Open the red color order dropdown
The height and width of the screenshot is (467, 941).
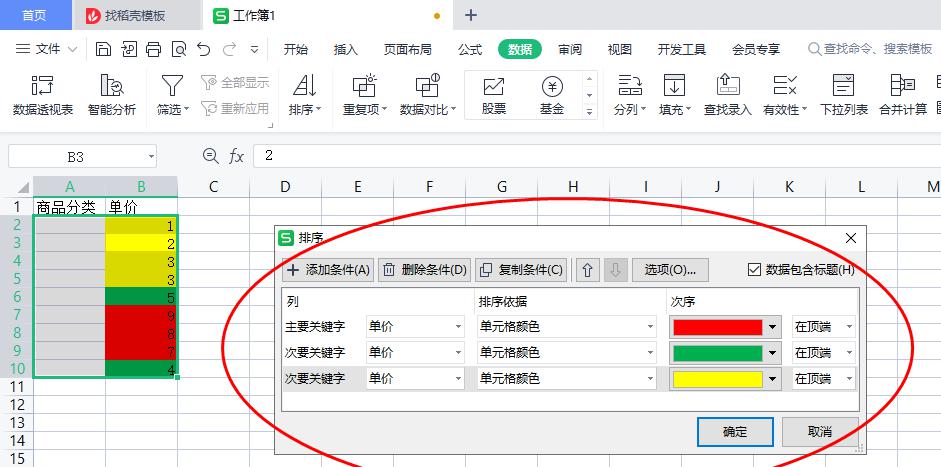pyautogui.click(x=773, y=327)
